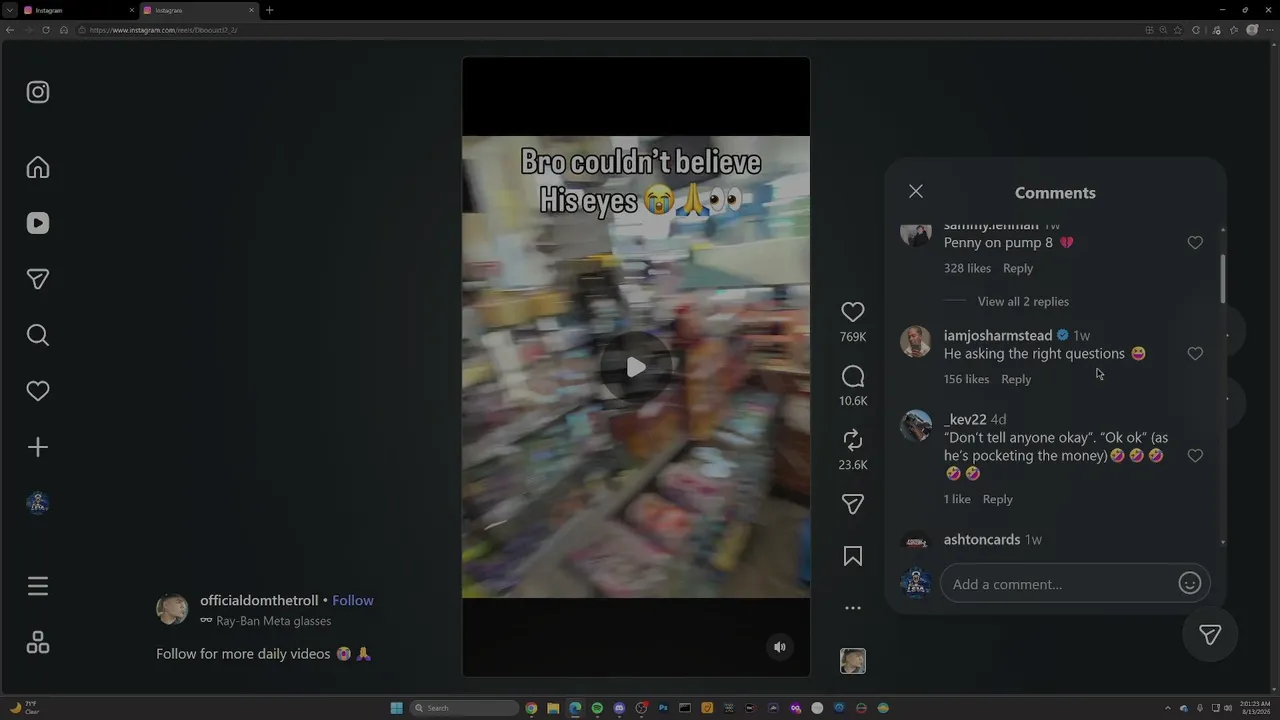Click iamjosharmstead's comment avatar

(x=916, y=342)
